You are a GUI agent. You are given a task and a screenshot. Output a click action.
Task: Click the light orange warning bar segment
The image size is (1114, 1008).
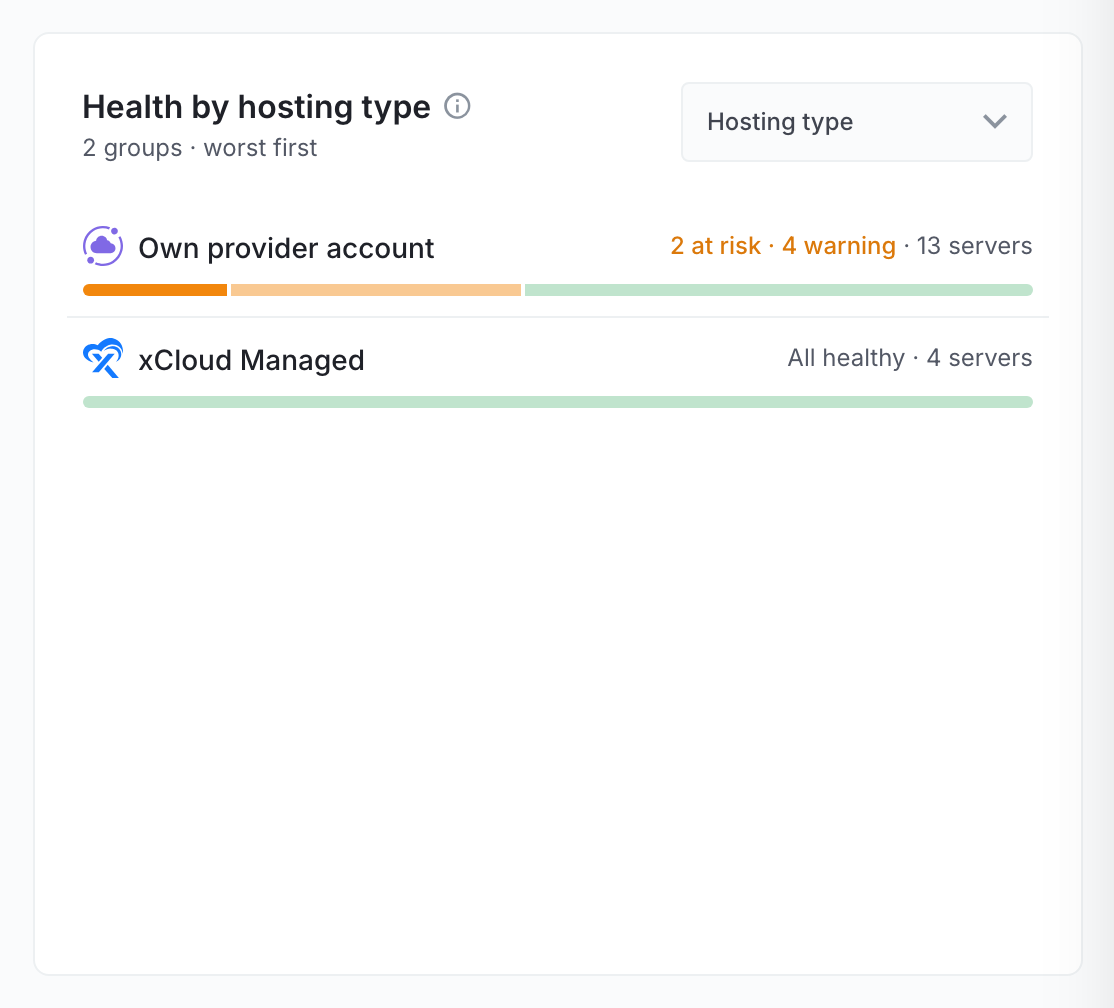[x=376, y=290]
